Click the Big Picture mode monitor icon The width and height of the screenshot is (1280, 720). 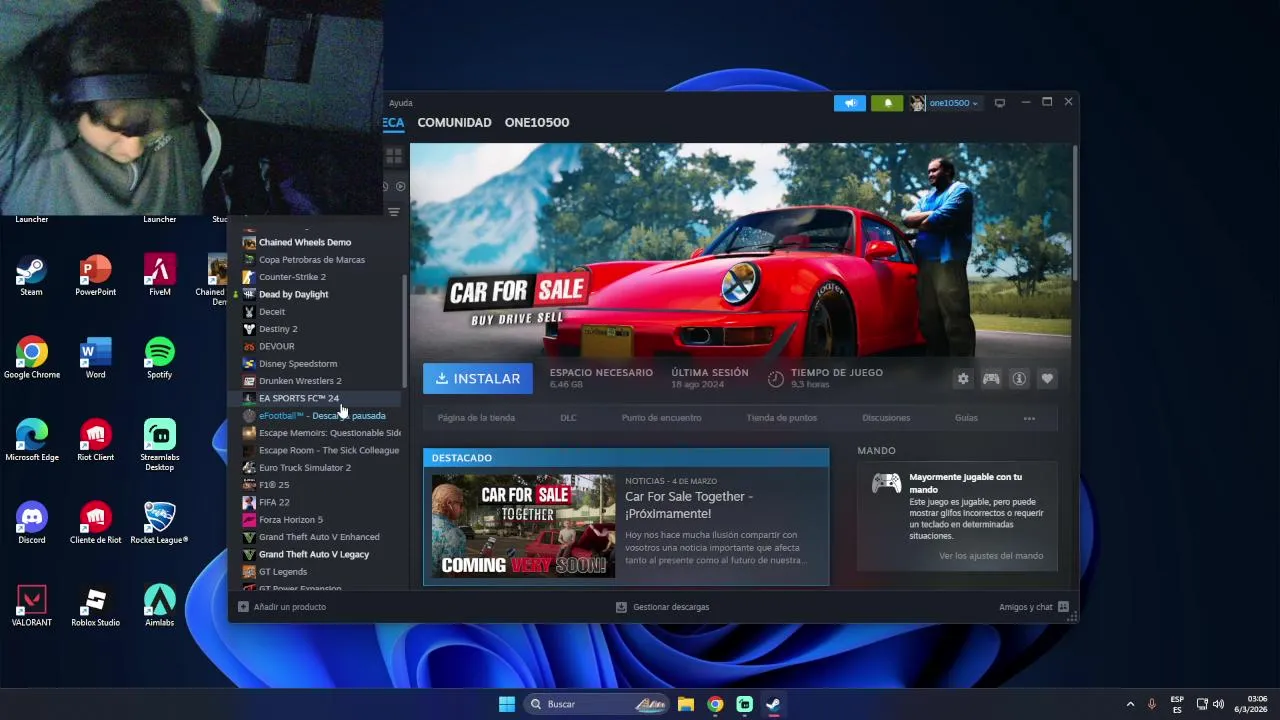[x=999, y=103]
